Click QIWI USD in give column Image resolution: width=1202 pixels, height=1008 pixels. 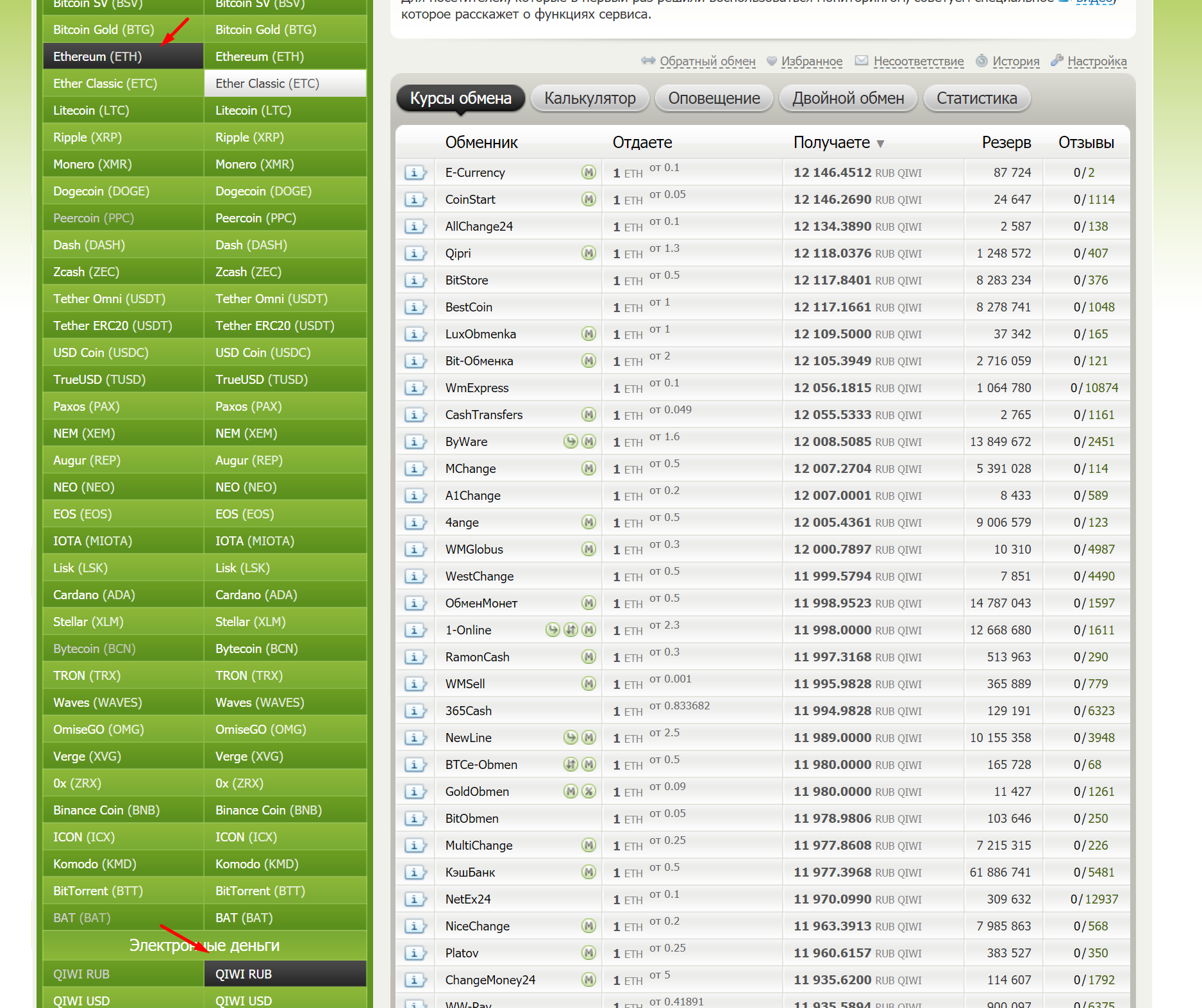coord(123,1000)
